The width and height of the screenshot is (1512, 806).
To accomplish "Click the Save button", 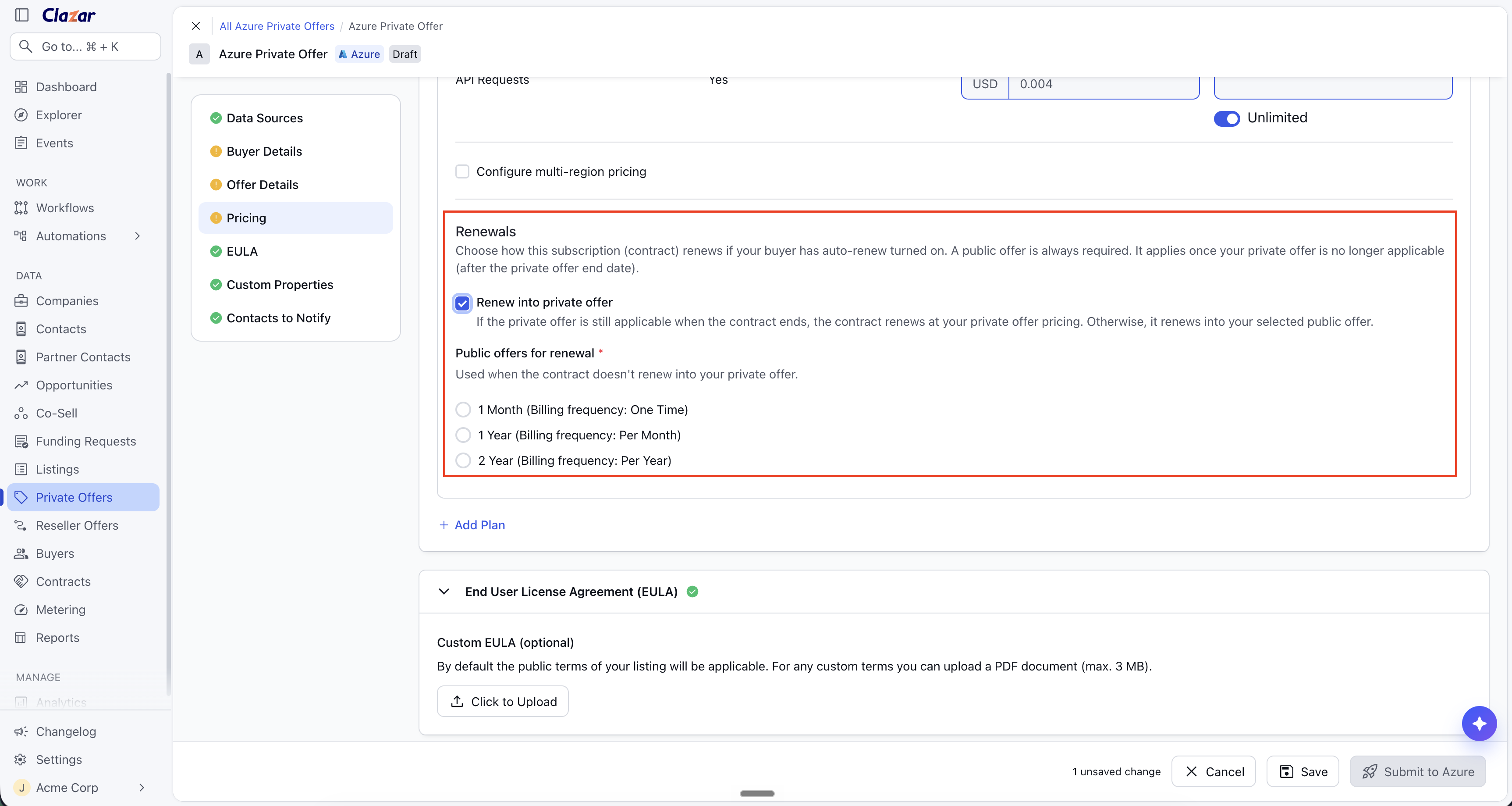I will pyautogui.click(x=1303, y=771).
